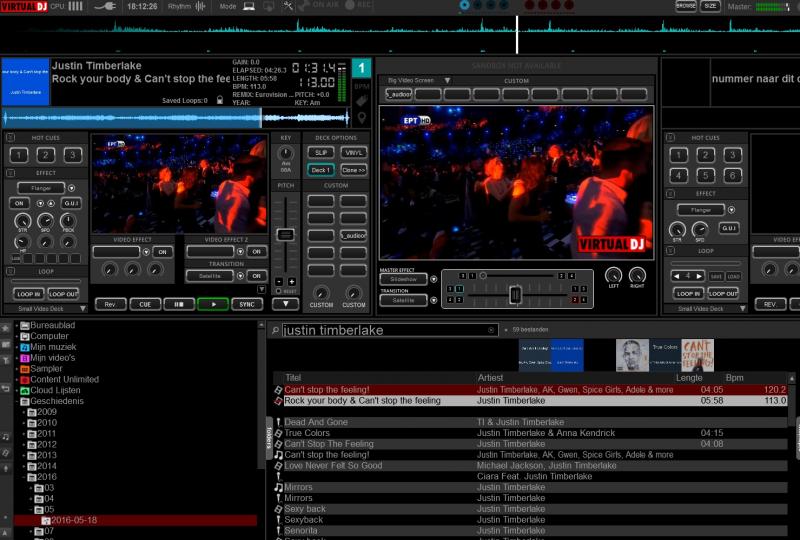Click the SIZE button in top bar

(710, 6)
